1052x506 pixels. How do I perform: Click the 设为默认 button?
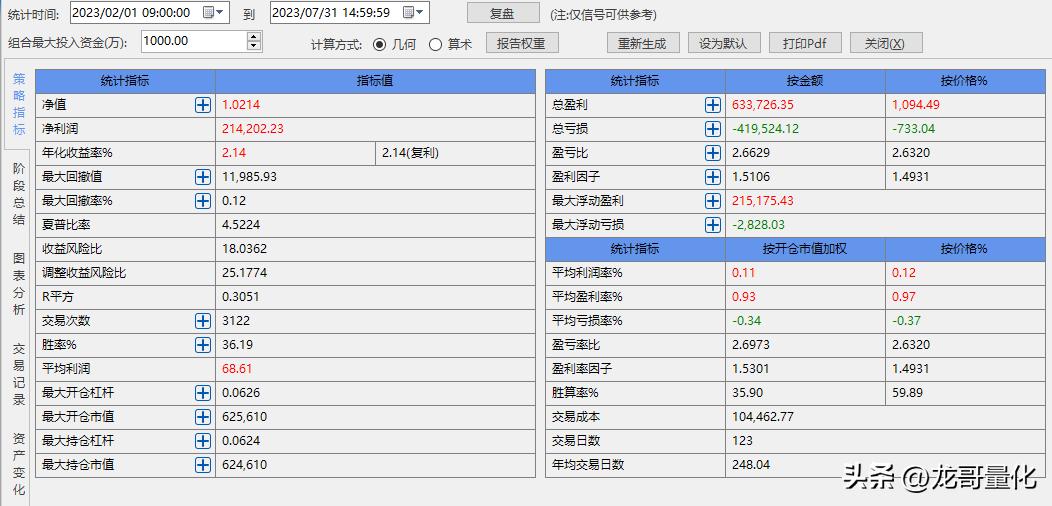[724, 44]
